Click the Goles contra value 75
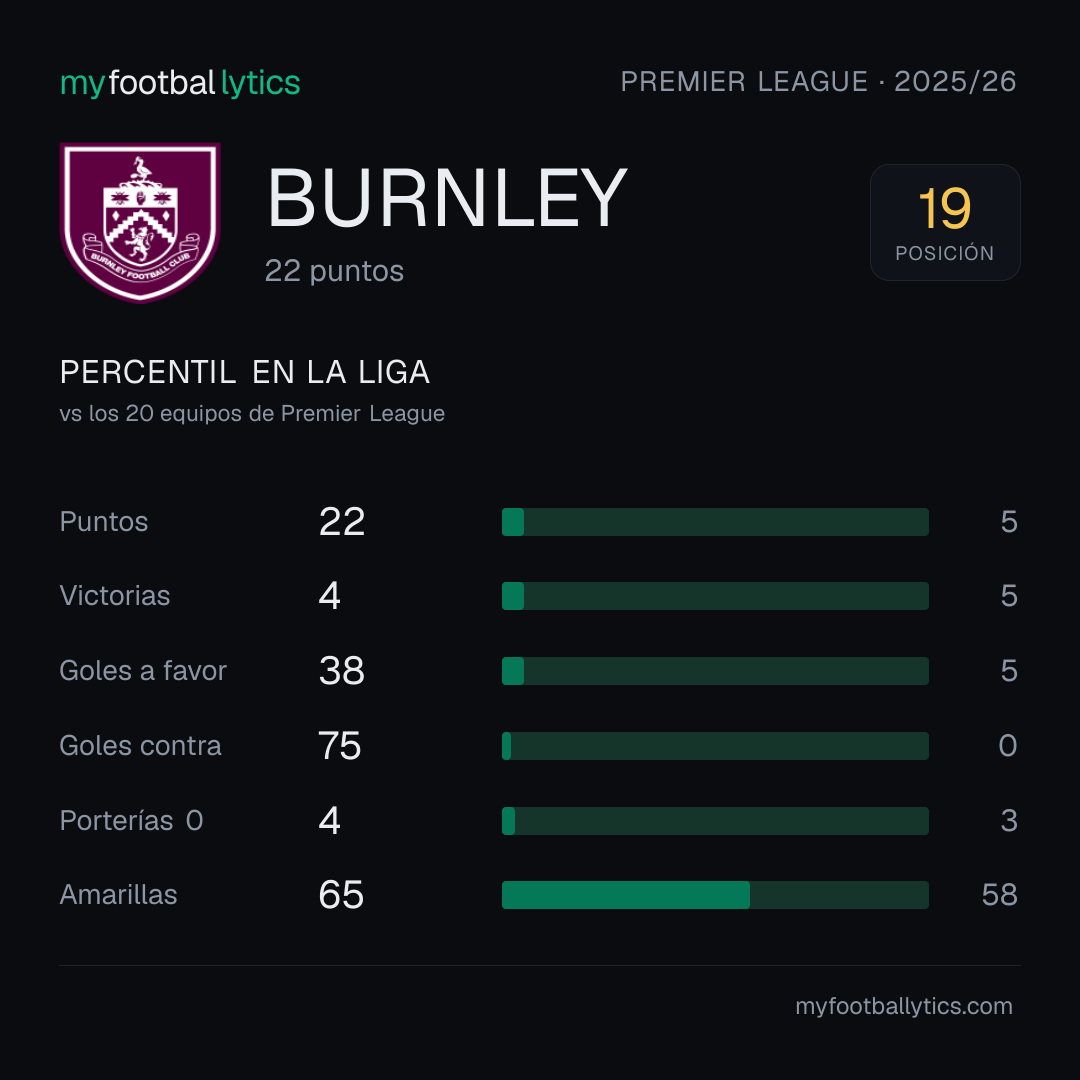This screenshot has height=1080, width=1080. point(340,746)
